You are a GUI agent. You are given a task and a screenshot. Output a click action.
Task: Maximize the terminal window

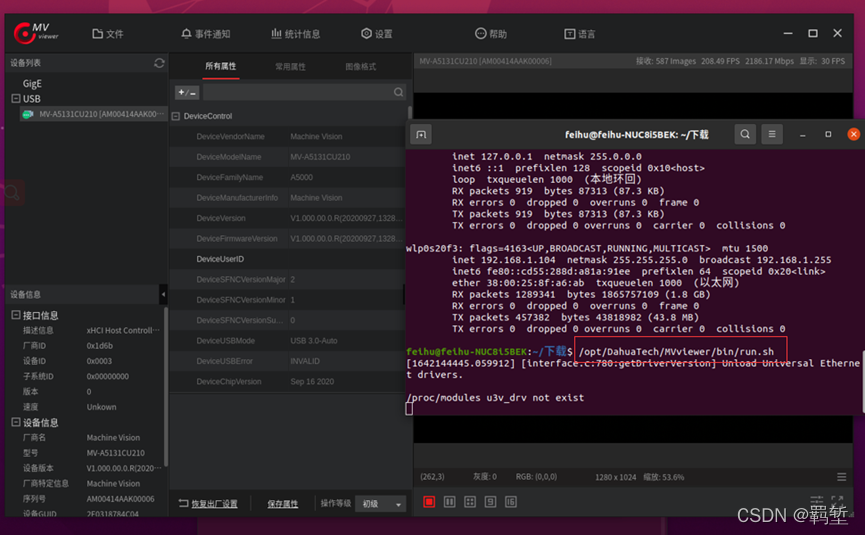click(x=828, y=134)
